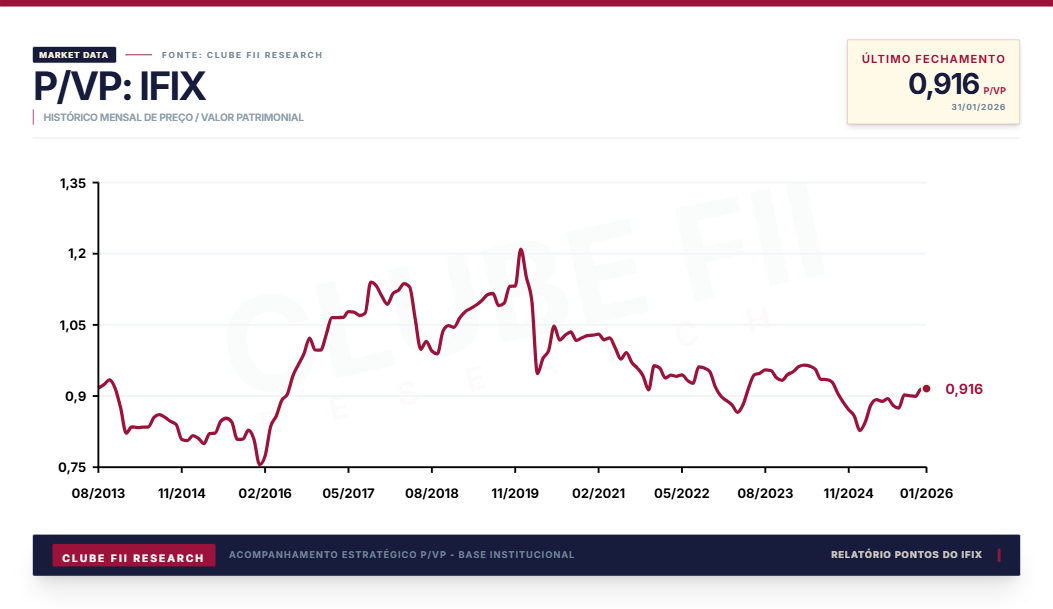Click the 0,916 closing value in card

943,85
